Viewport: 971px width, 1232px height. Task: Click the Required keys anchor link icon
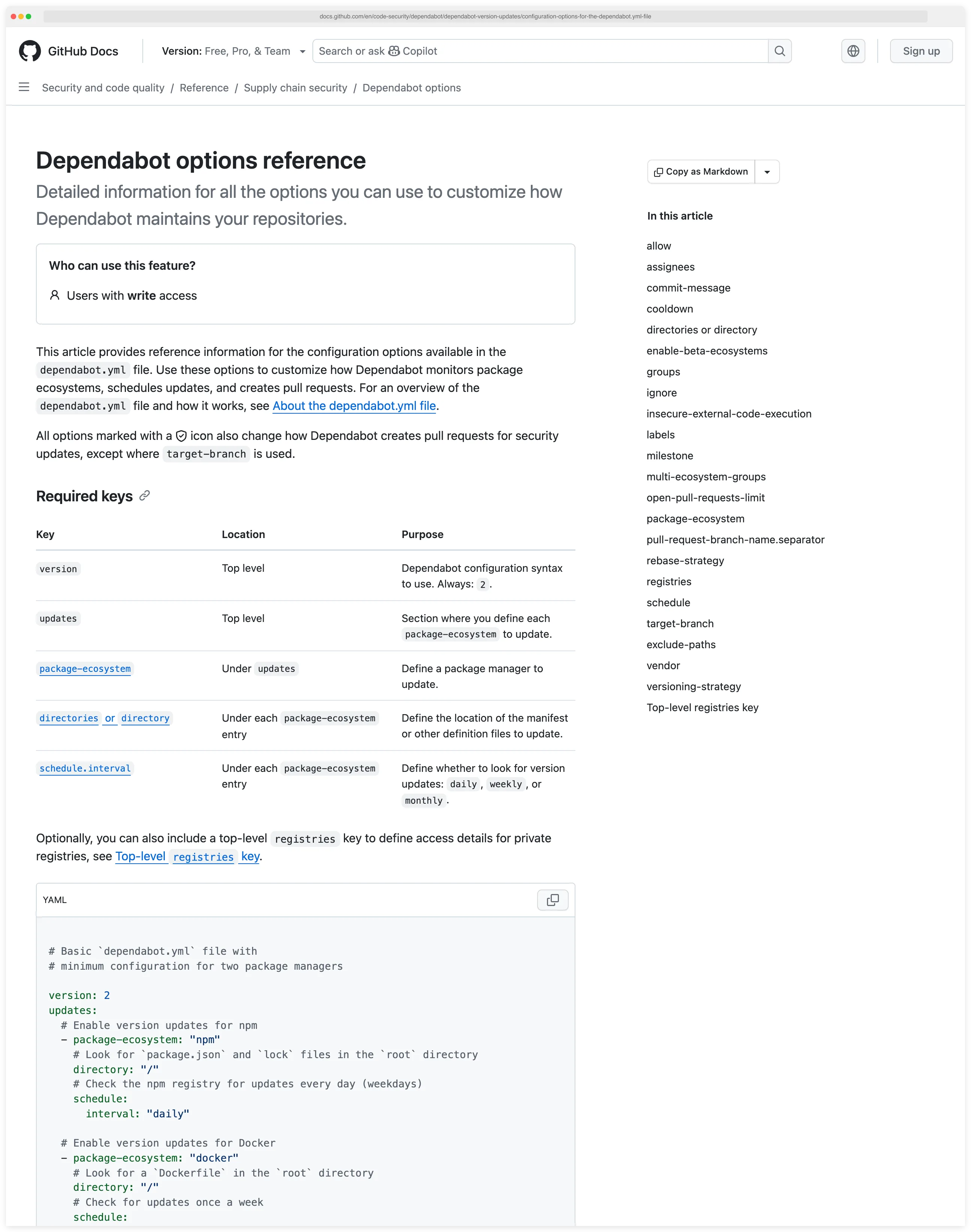coord(145,496)
